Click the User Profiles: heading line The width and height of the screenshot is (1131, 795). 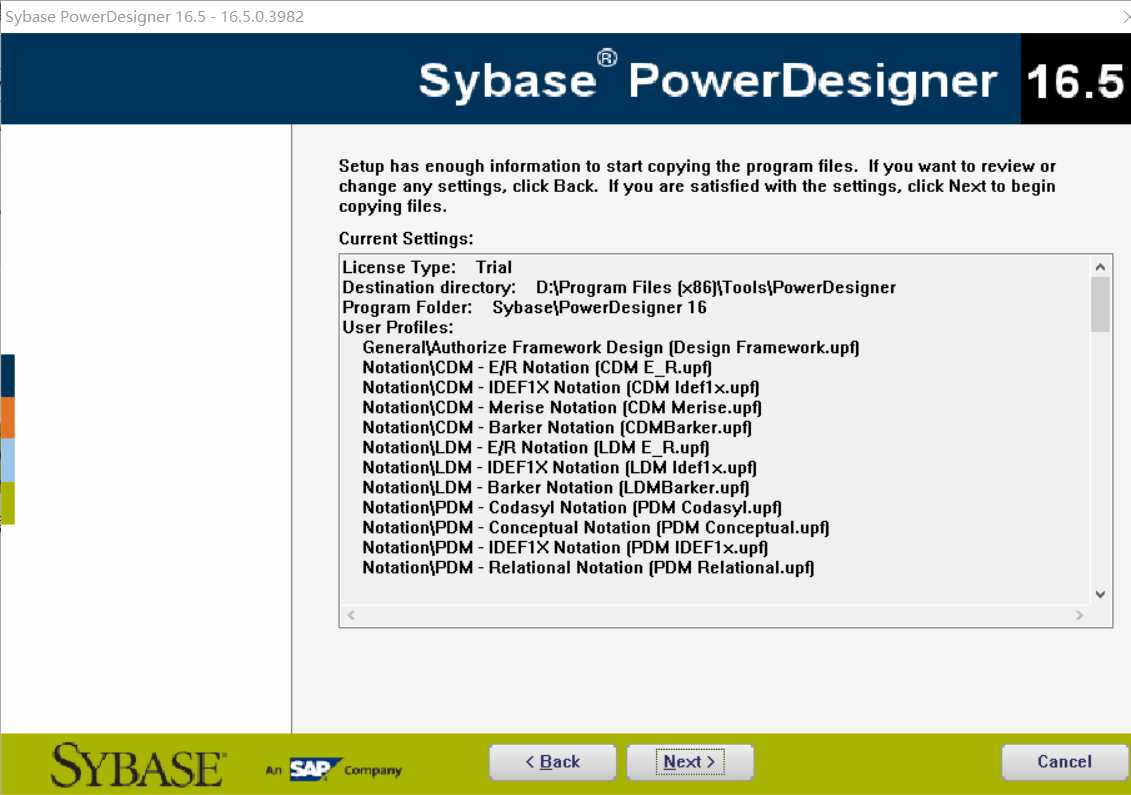click(x=397, y=328)
